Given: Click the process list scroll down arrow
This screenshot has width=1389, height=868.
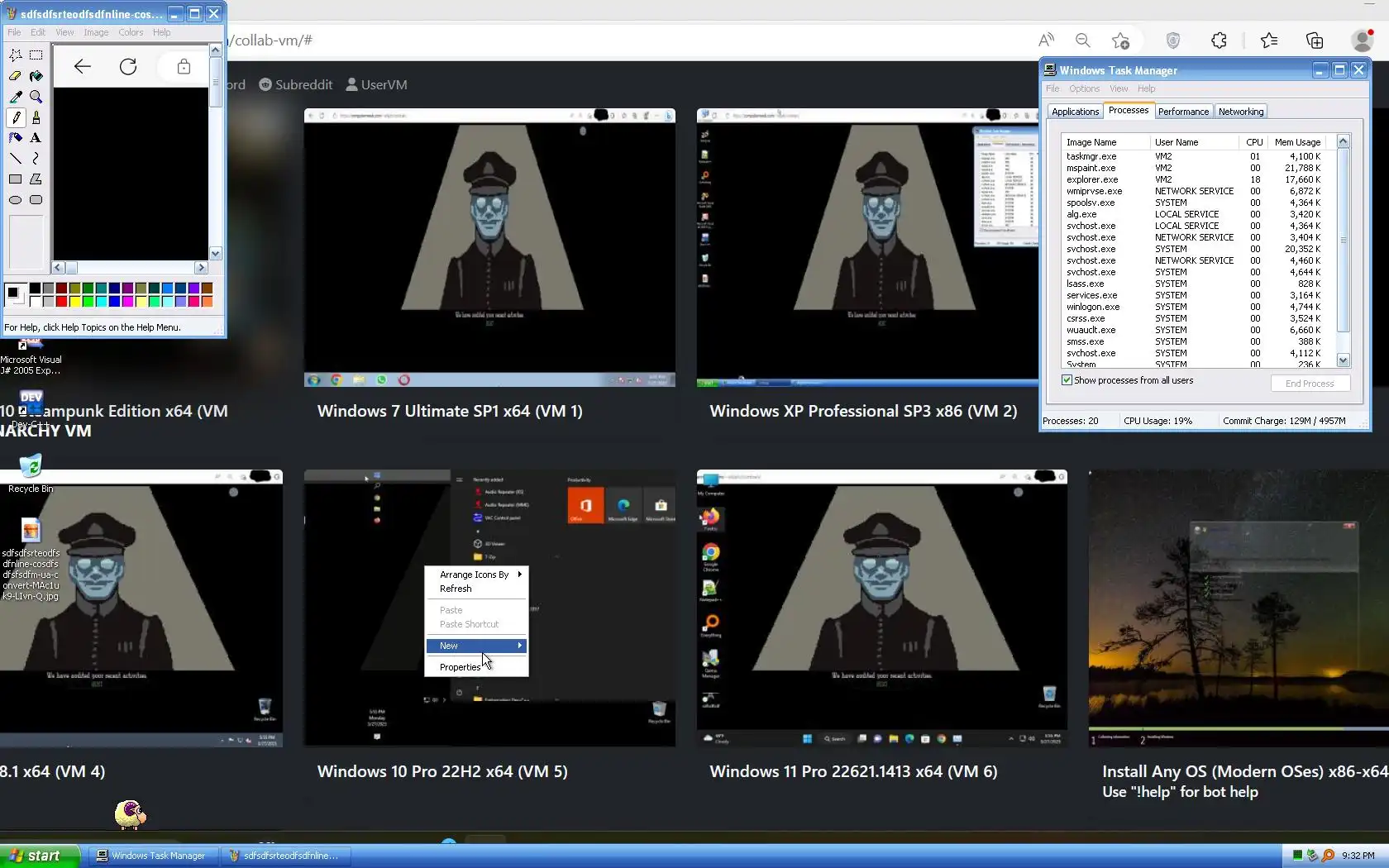Looking at the screenshot, I should pyautogui.click(x=1343, y=360).
